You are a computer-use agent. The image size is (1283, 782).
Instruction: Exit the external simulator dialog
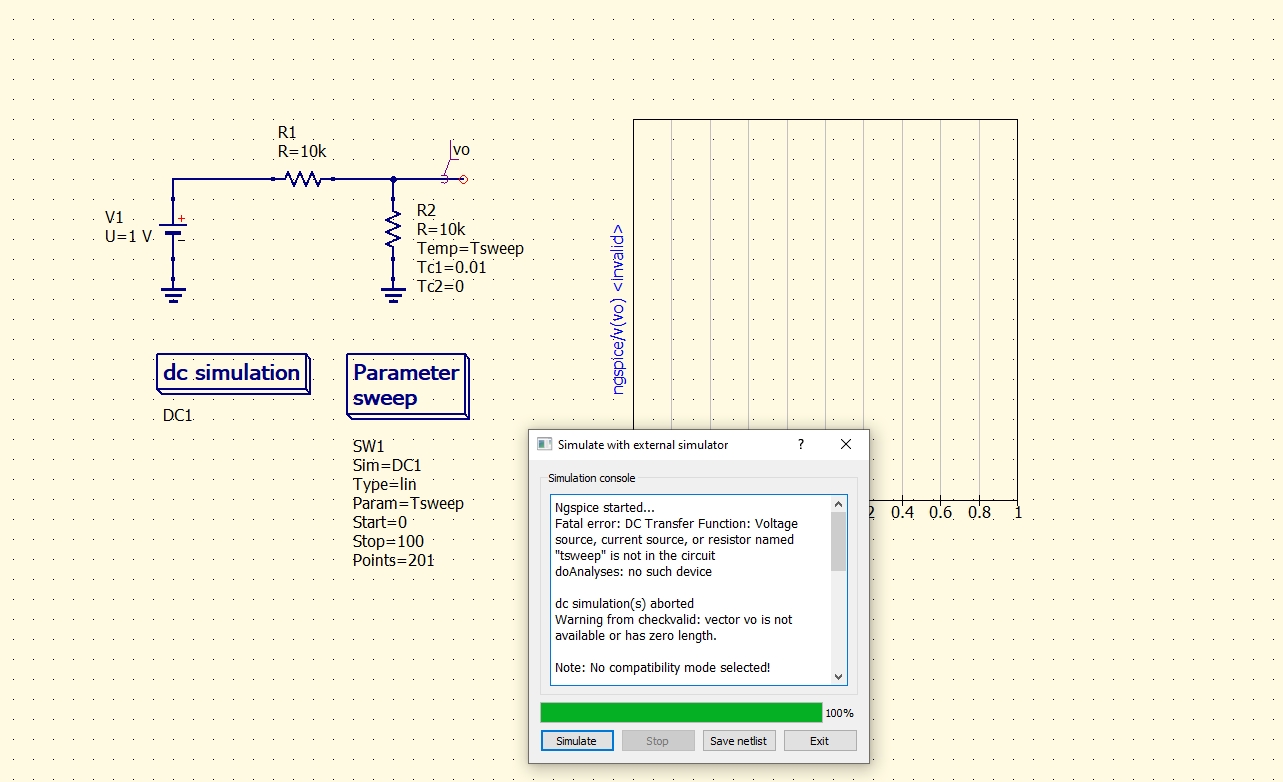[819, 740]
